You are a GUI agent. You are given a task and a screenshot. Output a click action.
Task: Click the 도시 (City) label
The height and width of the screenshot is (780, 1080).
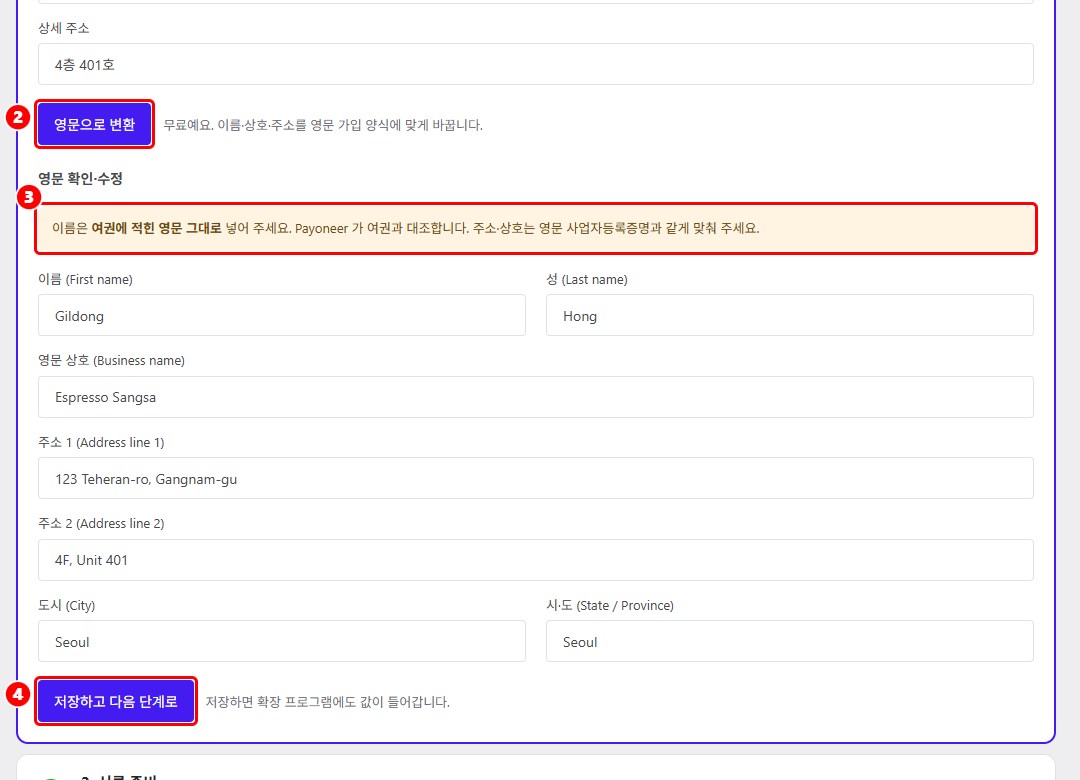(67, 605)
